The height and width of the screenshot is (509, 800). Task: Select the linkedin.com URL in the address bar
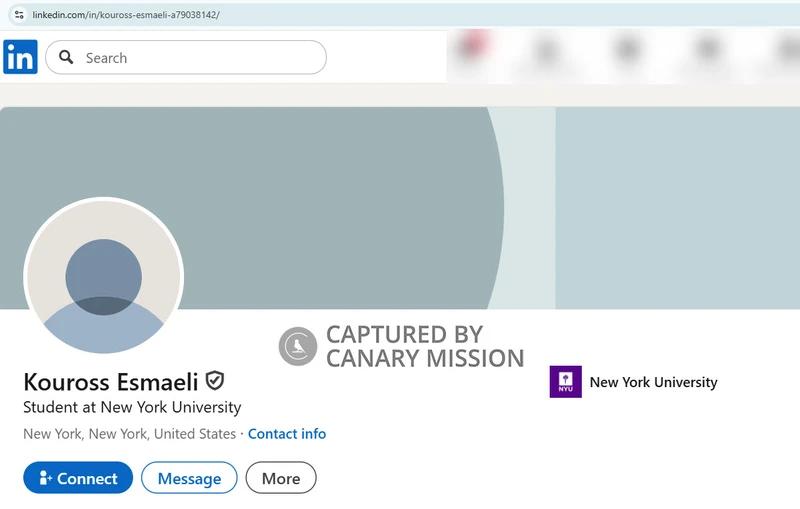pyautogui.click(x=126, y=15)
